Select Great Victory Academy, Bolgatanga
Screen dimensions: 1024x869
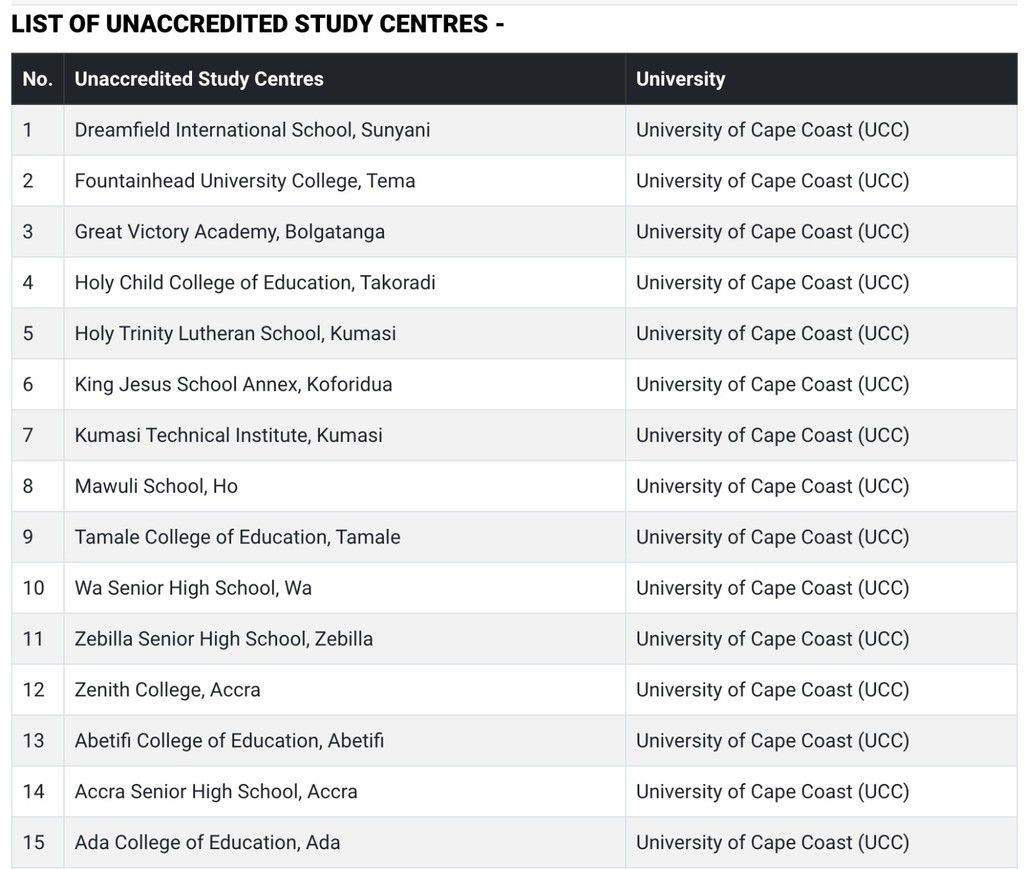coord(229,232)
